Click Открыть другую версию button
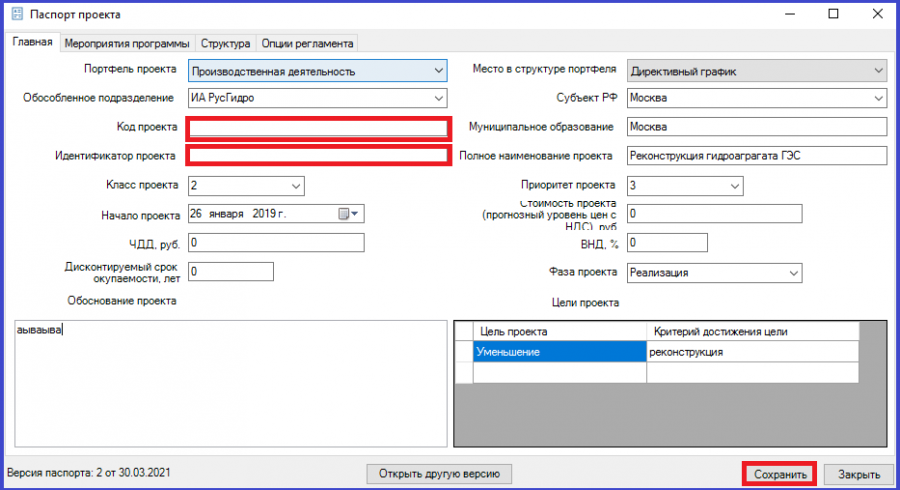The width and height of the screenshot is (900, 490). (x=439, y=474)
